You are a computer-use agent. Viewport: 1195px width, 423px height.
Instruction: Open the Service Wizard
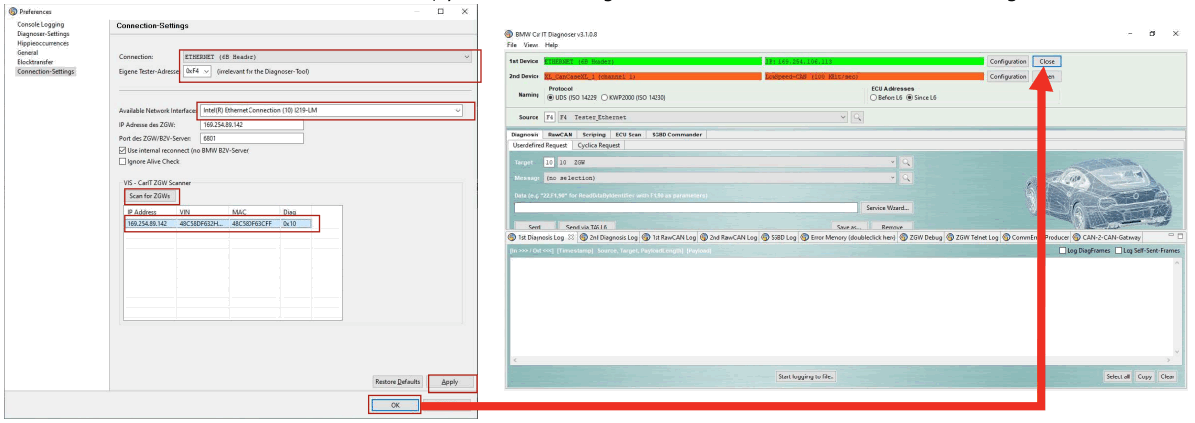[x=887, y=207]
